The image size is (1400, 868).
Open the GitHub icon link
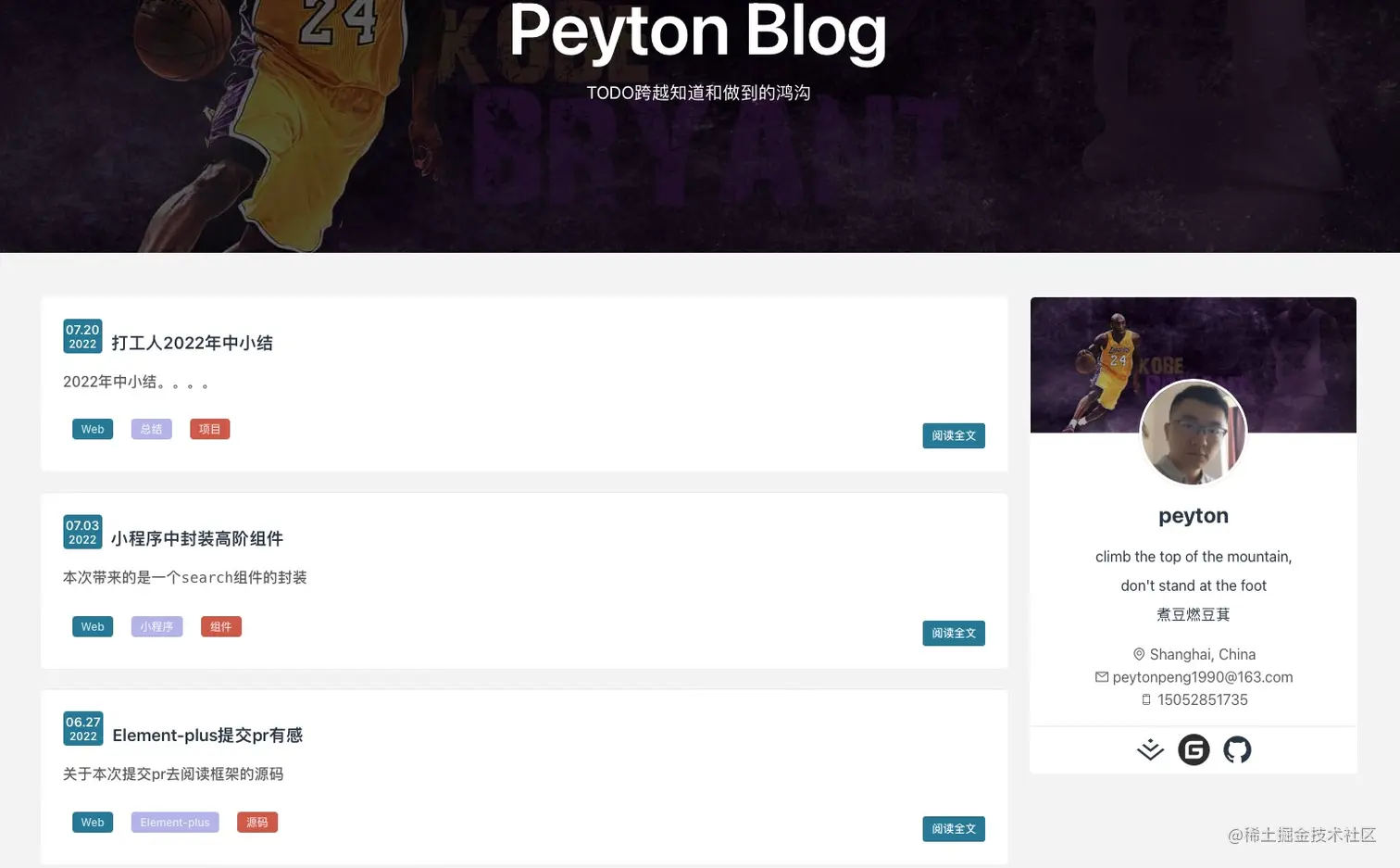pyautogui.click(x=1237, y=749)
